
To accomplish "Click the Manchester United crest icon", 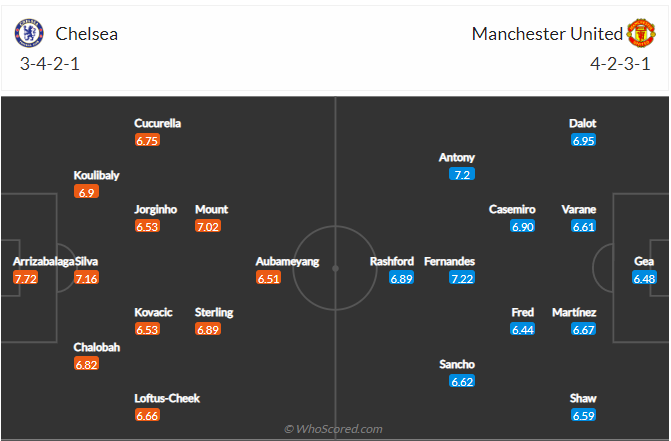I will pyautogui.click(x=640, y=33).
